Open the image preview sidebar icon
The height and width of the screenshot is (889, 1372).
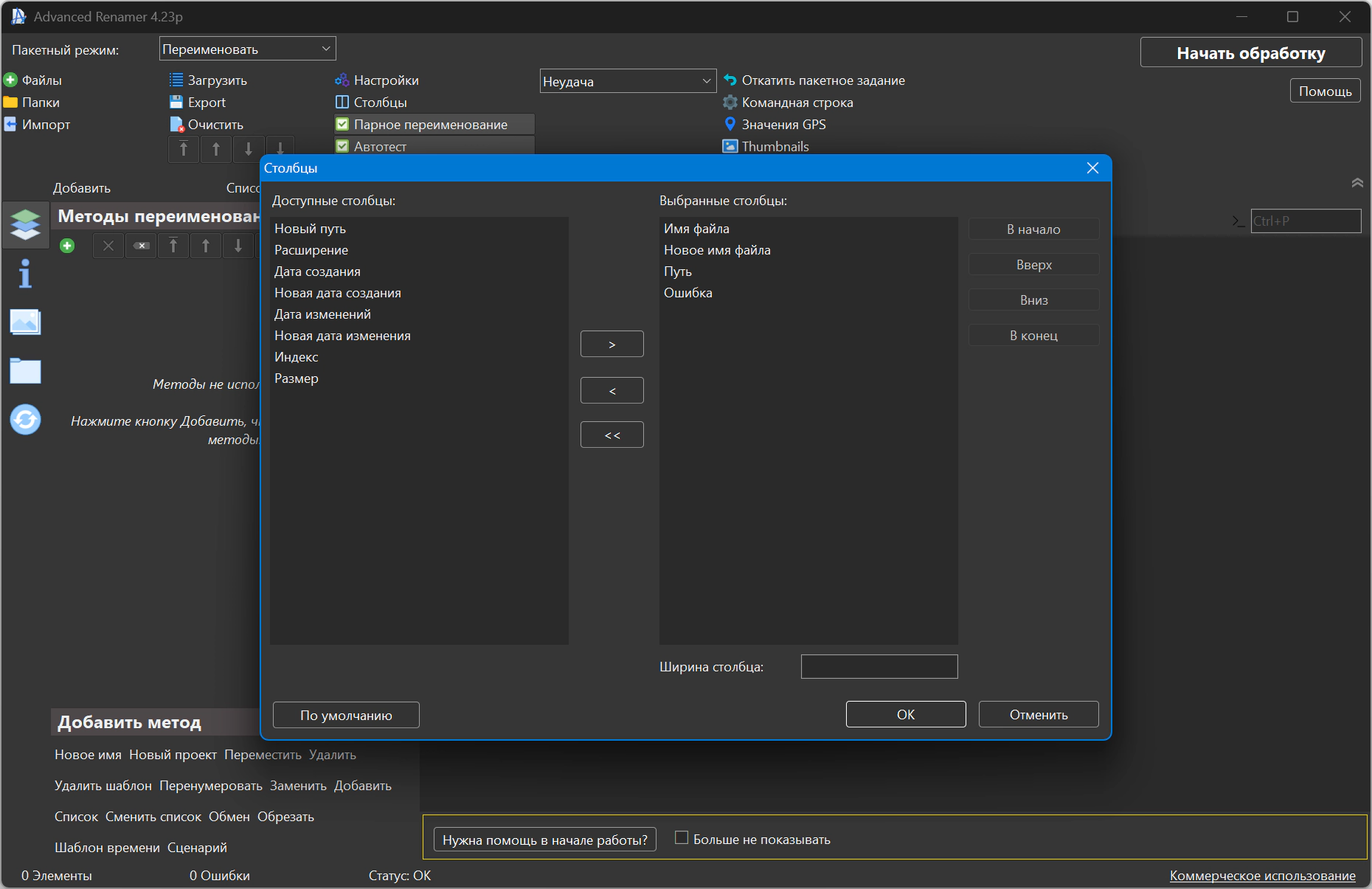pyautogui.click(x=26, y=322)
